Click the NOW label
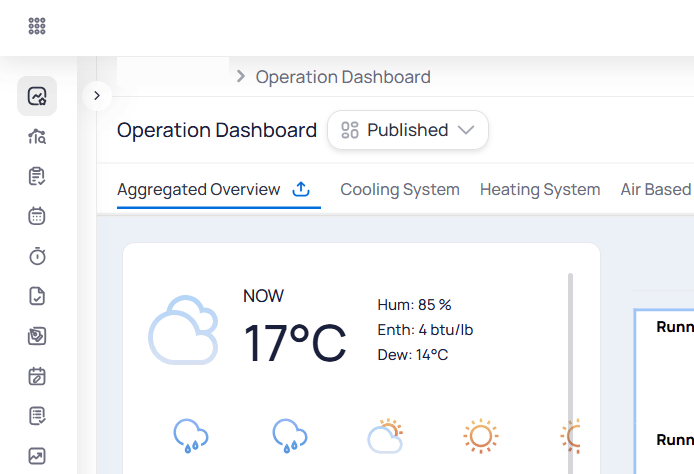694x474 pixels. [263, 296]
